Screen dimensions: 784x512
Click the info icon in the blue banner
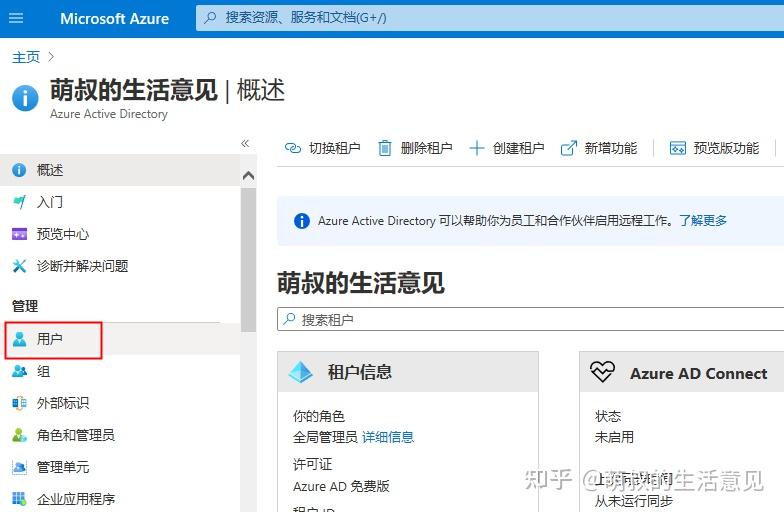(302, 220)
